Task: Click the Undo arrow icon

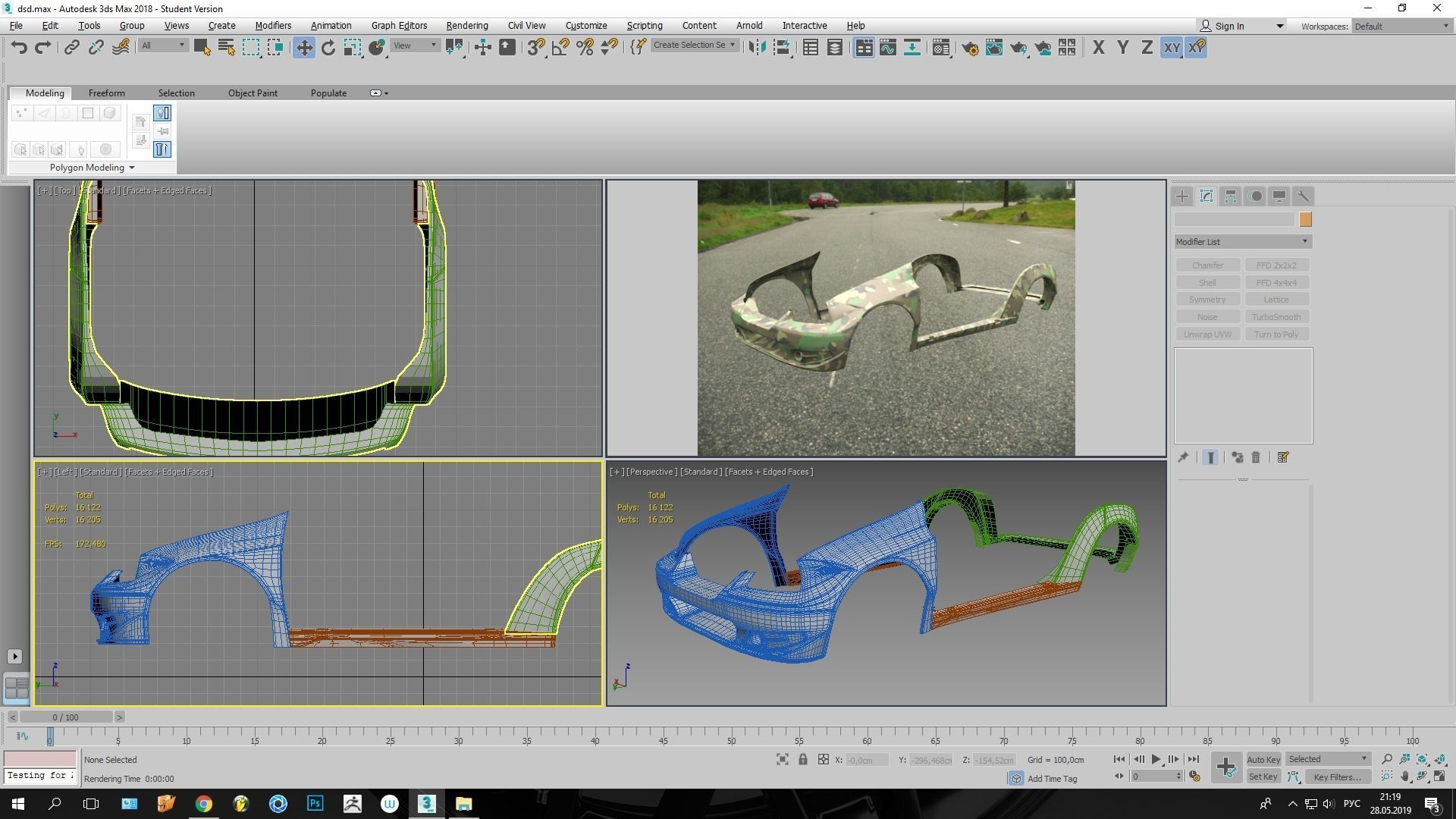Action: (19, 48)
